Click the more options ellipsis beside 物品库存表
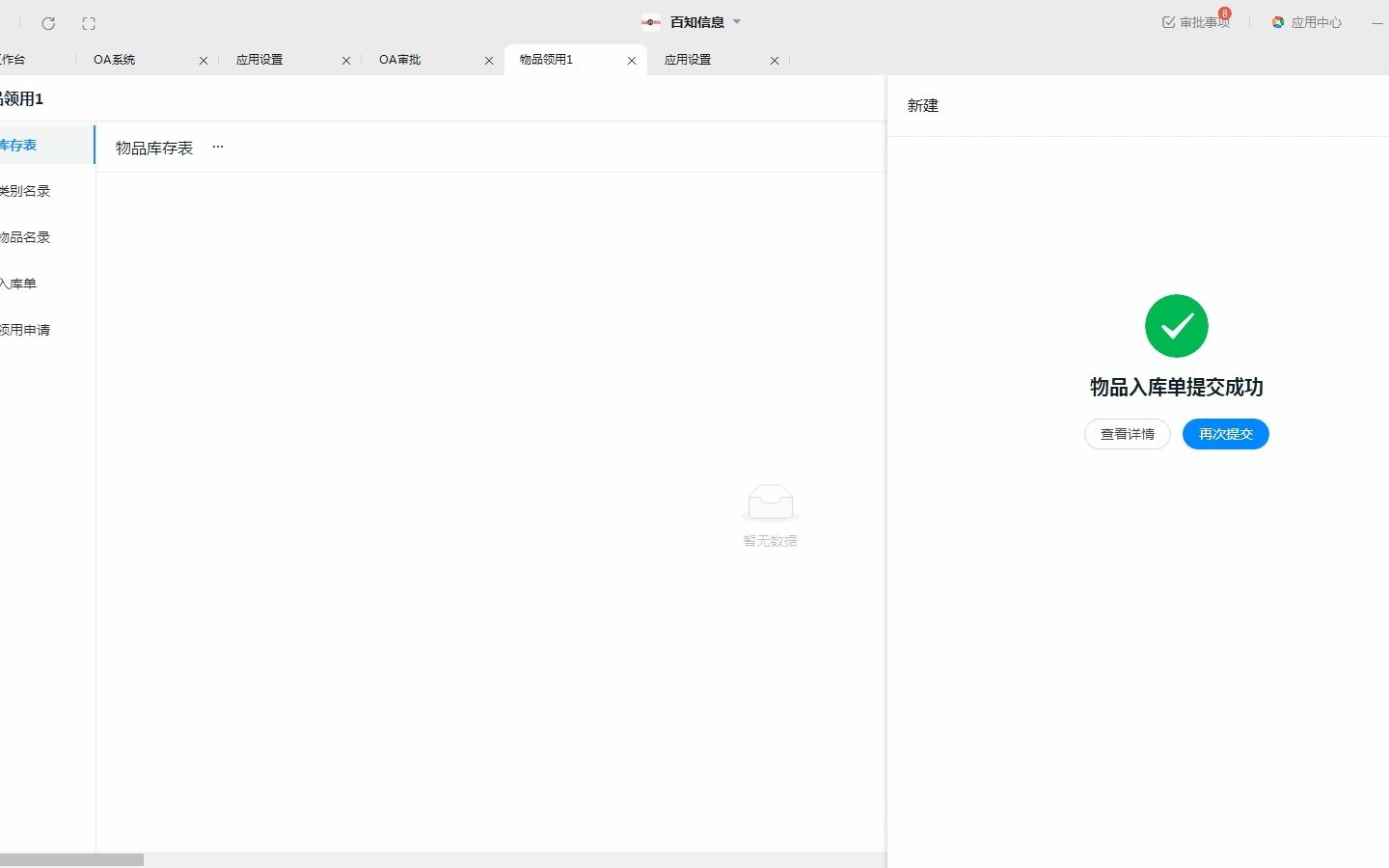 [x=218, y=147]
